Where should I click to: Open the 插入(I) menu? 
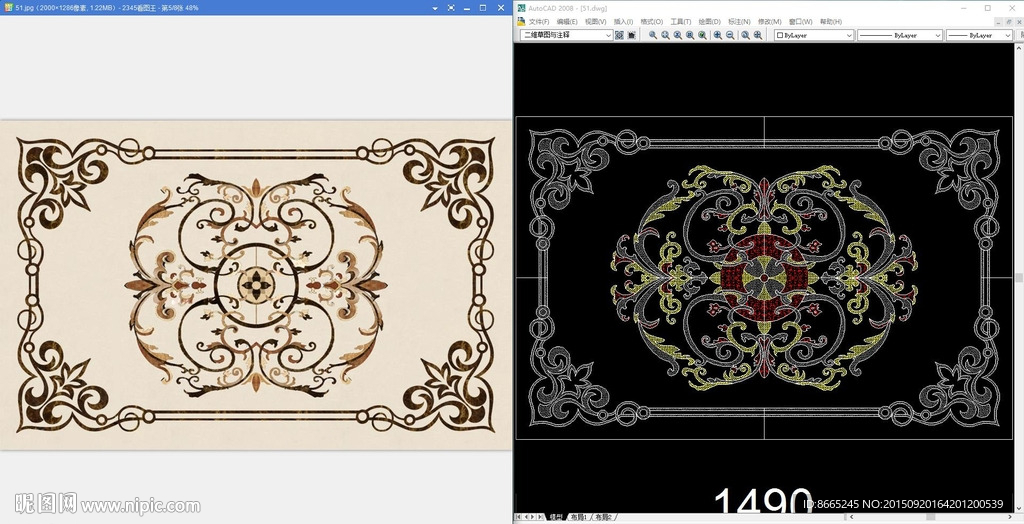623,22
